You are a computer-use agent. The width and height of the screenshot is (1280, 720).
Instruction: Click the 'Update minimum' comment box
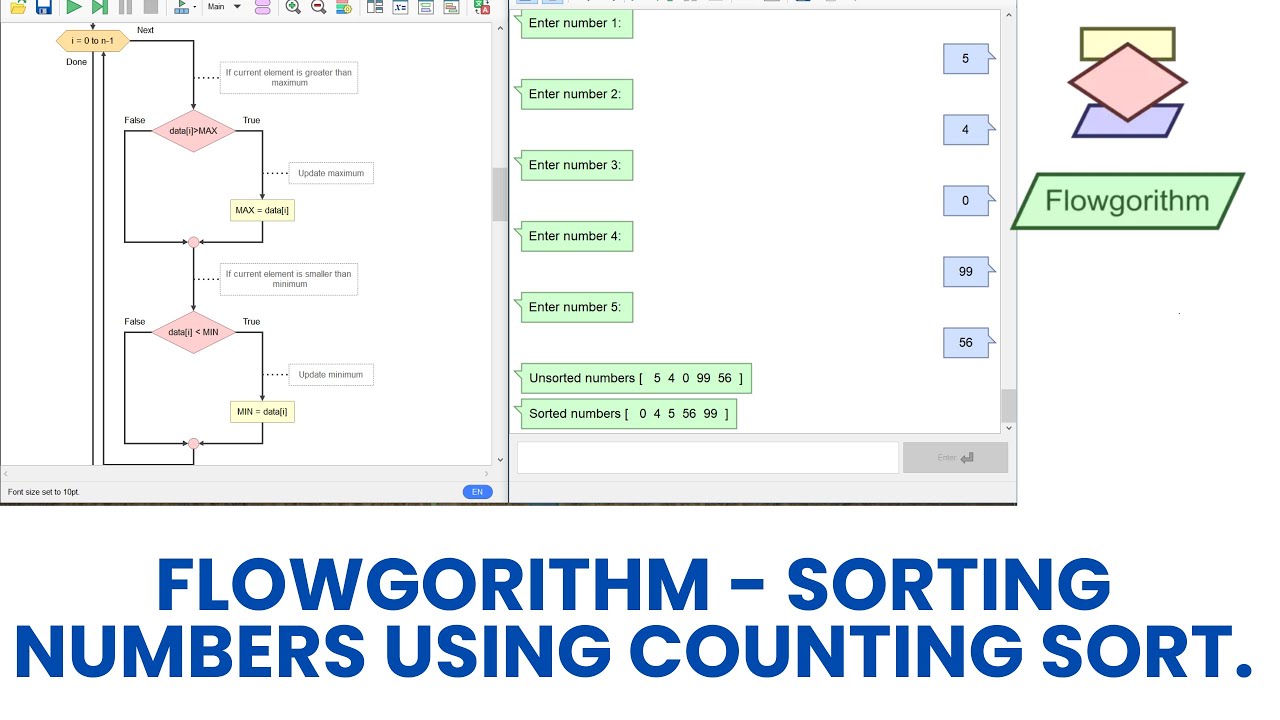(331, 375)
